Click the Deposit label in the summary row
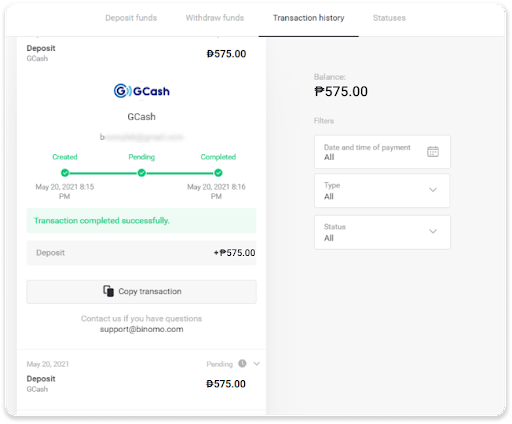Viewport: 512px width, 424px height. [50, 253]
